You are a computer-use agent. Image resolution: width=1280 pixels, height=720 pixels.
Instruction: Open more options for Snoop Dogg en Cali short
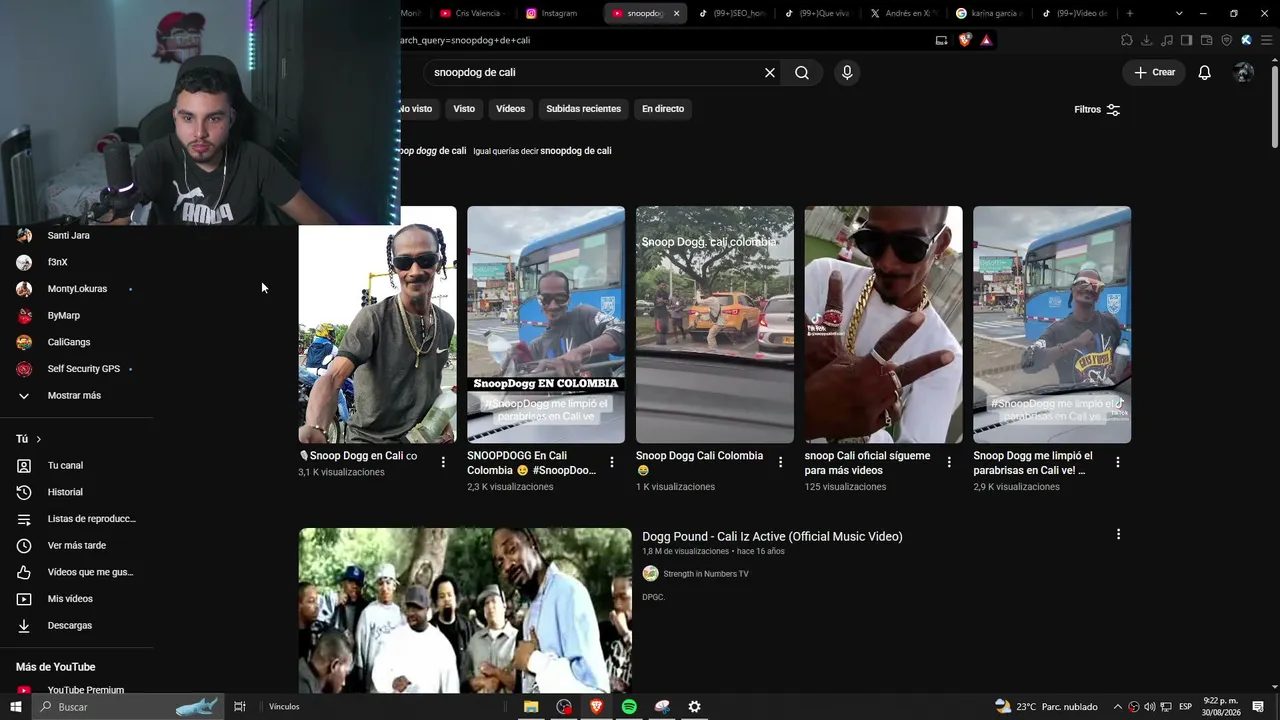[x=443, y=462]
